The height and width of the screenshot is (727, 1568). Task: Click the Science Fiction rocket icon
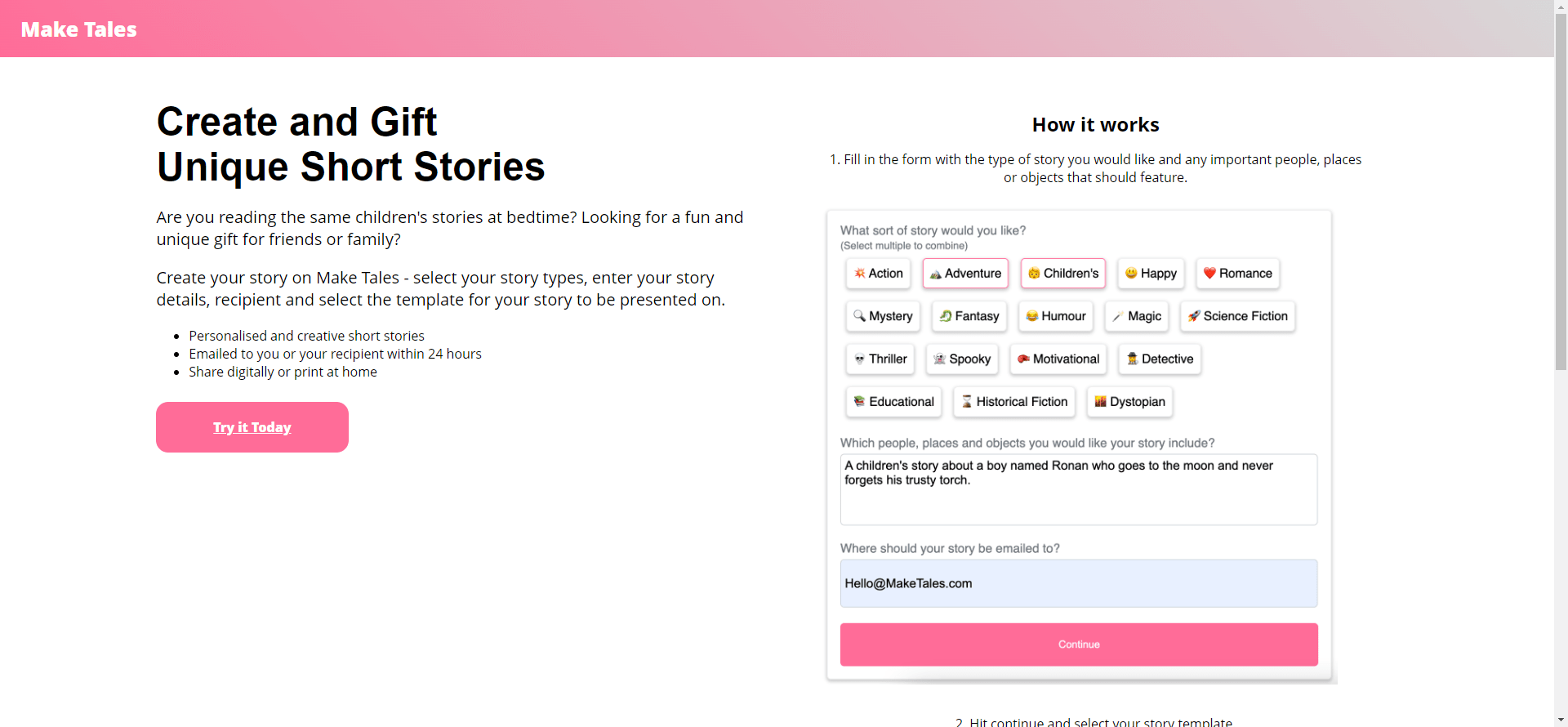pyautogui.click(x=1194, y=316)
